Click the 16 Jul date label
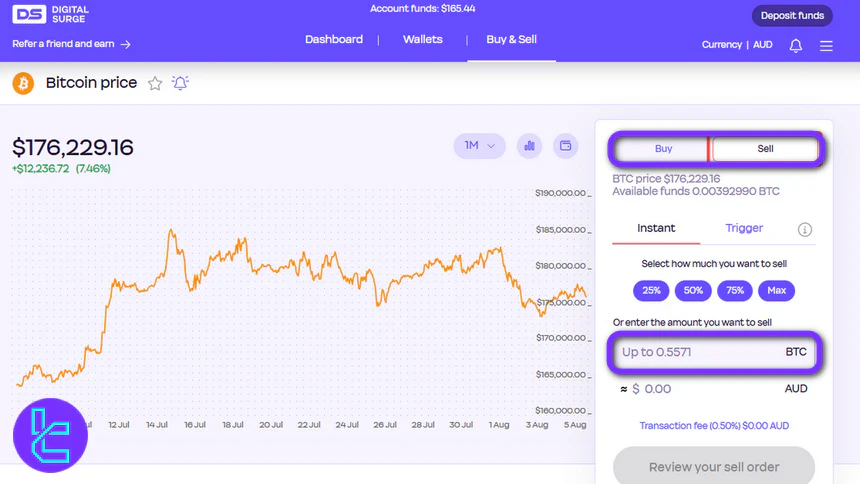The height and width of the screenshot is (484, 860). coord(195,425)
